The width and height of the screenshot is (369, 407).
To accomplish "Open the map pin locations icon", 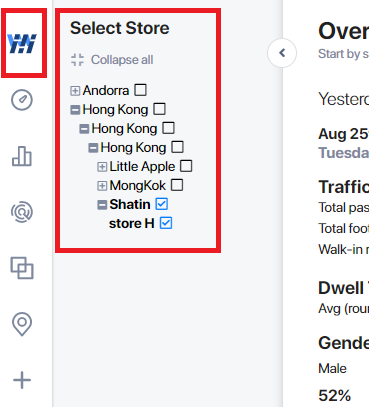I will coord(22,324).
